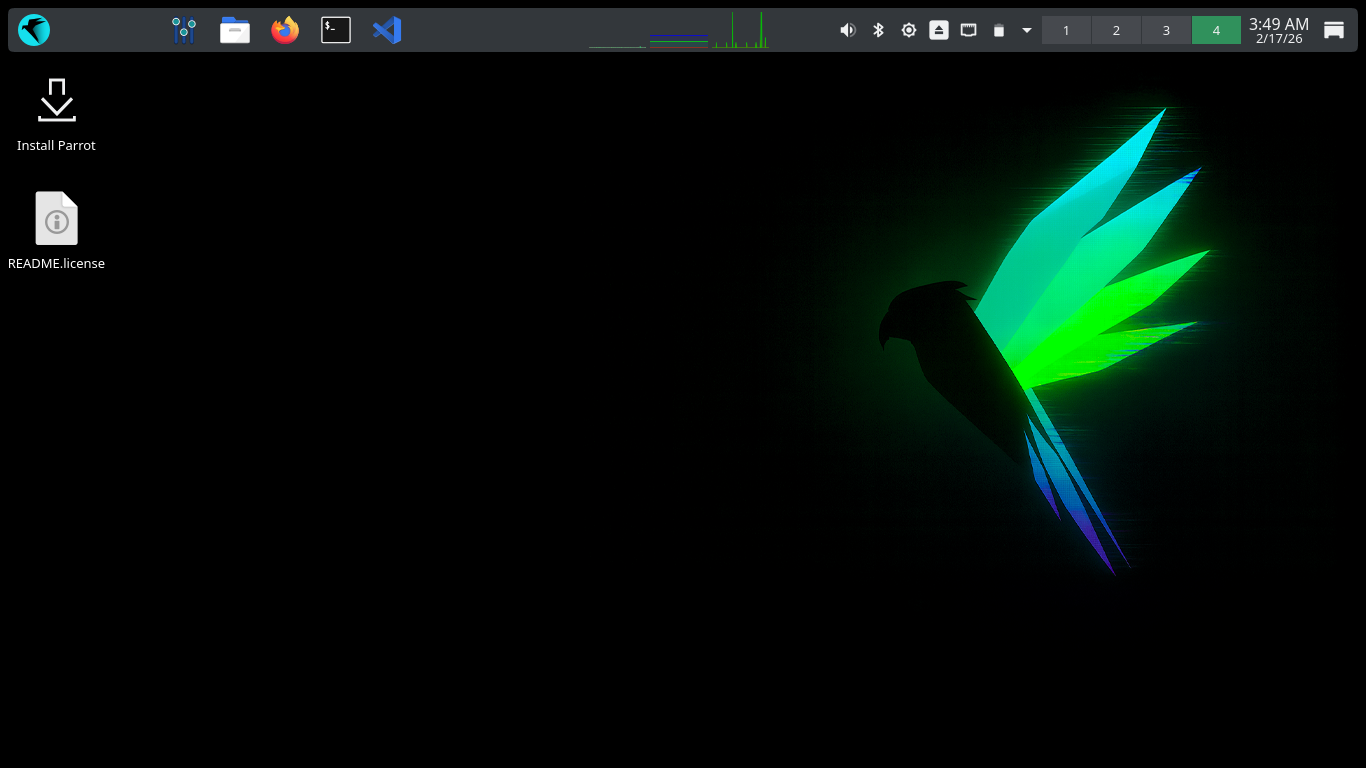Open the brightness settings tray icon
Image resolution: width=1366 pixels, height=768 pixels.
click(x=908, y=30)
